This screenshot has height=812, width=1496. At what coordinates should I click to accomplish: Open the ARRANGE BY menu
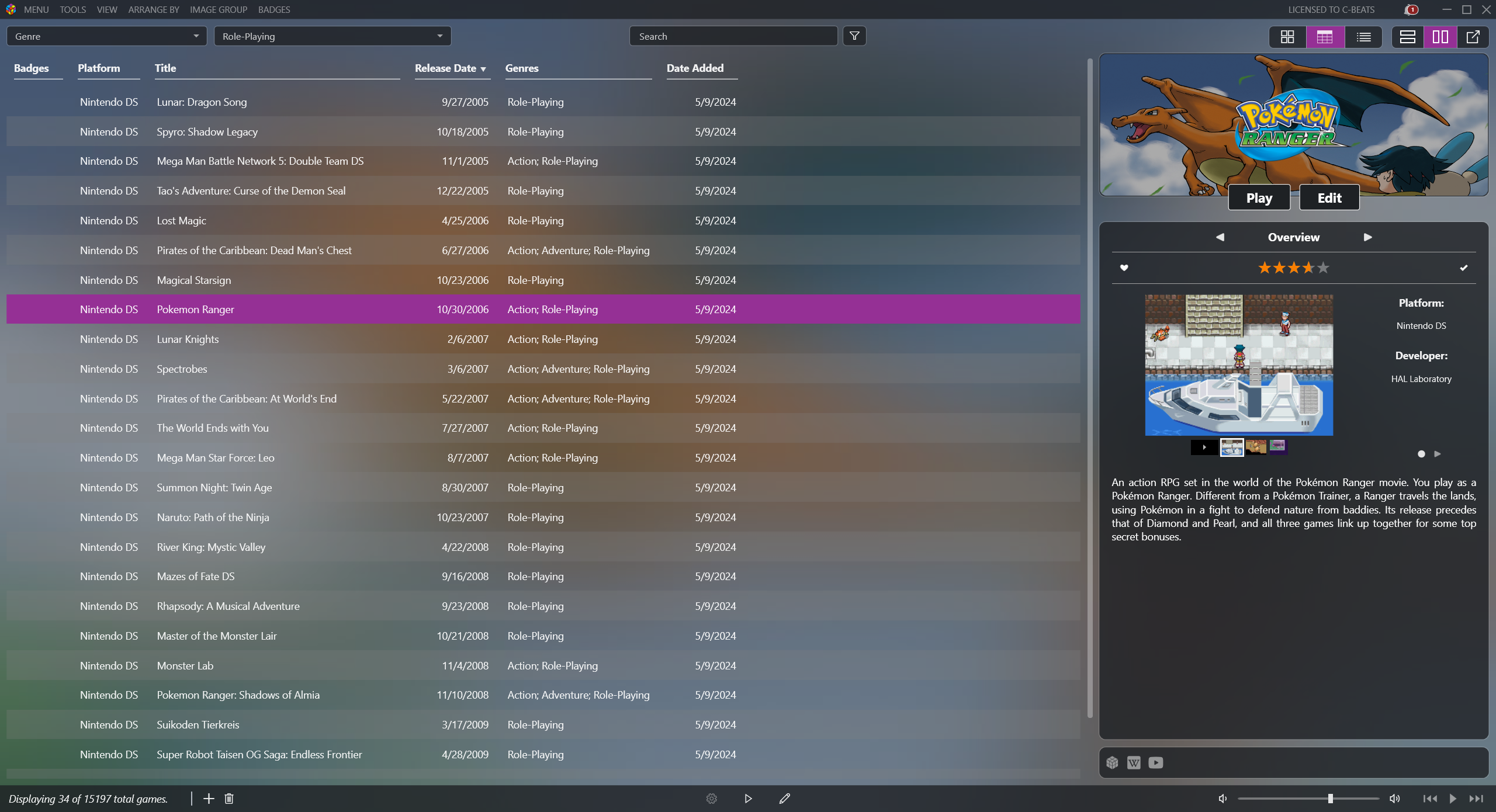(x=154, y=9)
